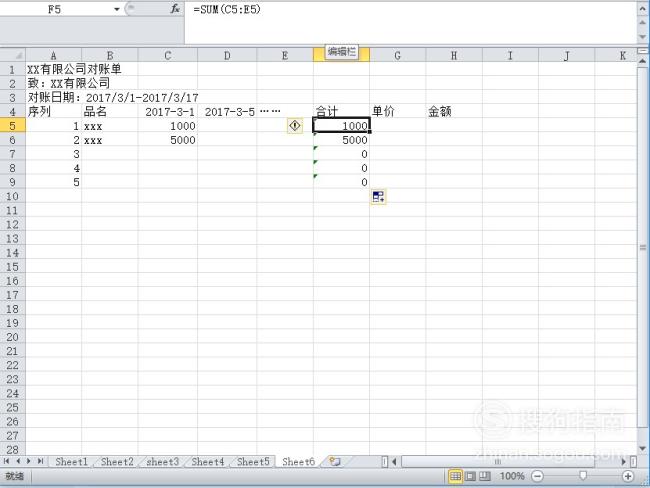Switch to the Sheet5 tab
Viewport: 650px width, 488px height.
(x=253, y=461)
